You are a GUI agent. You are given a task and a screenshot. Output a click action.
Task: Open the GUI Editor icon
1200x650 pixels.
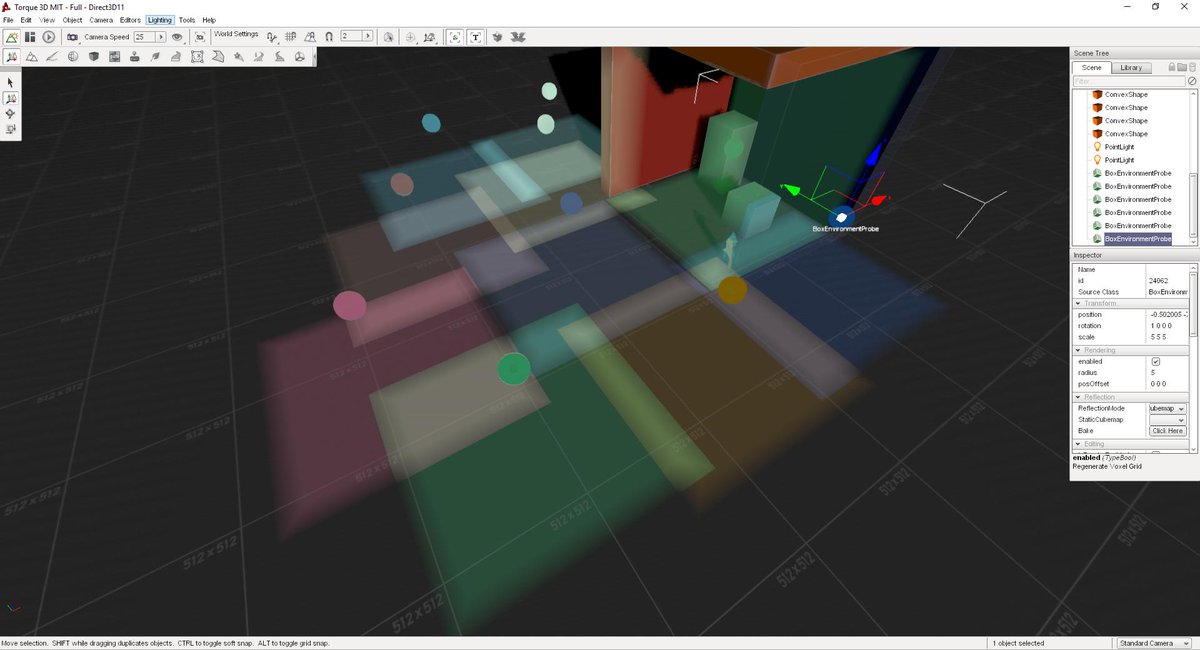30,37
